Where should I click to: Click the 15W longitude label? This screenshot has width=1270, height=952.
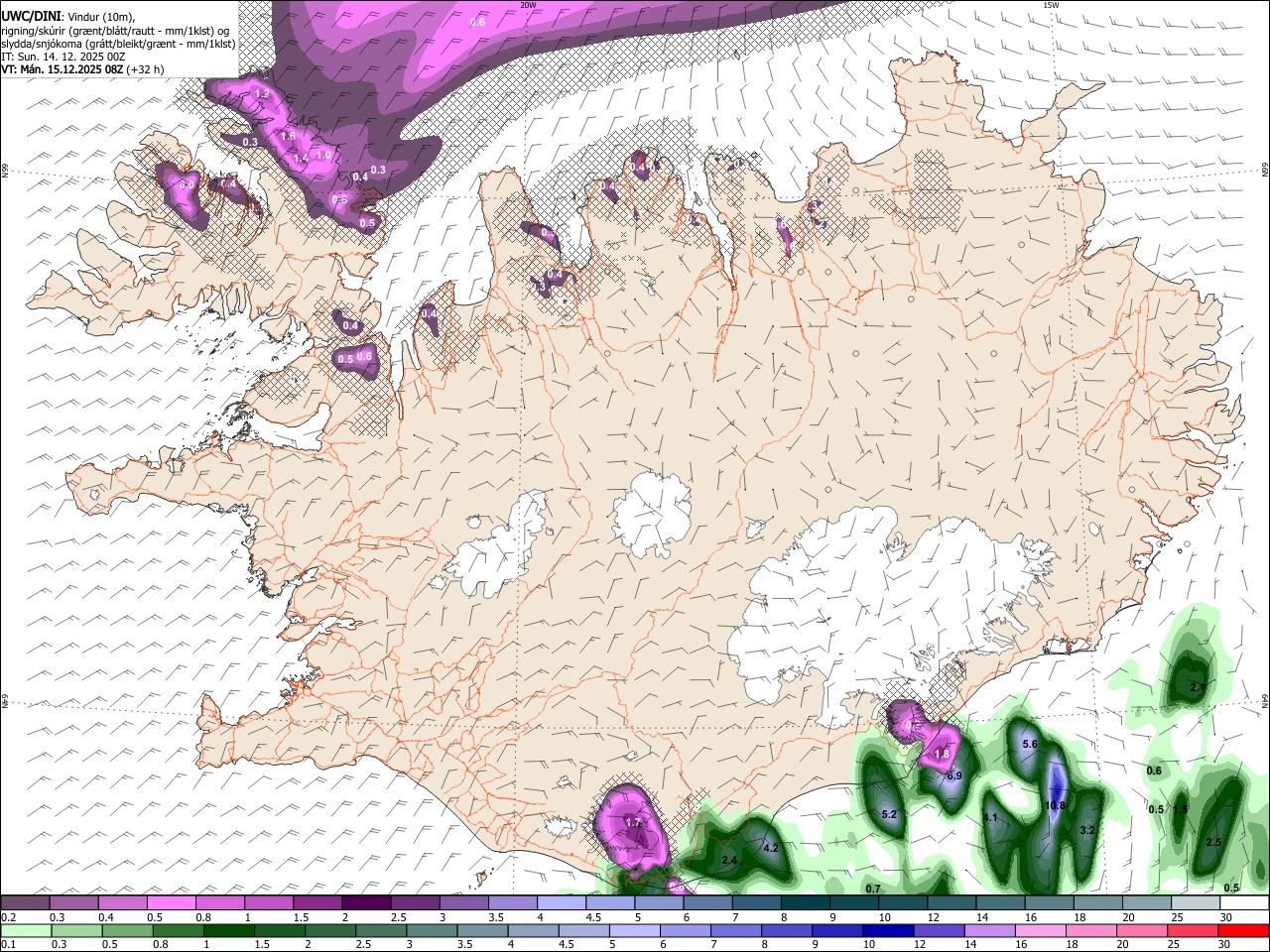point(1051,5)
